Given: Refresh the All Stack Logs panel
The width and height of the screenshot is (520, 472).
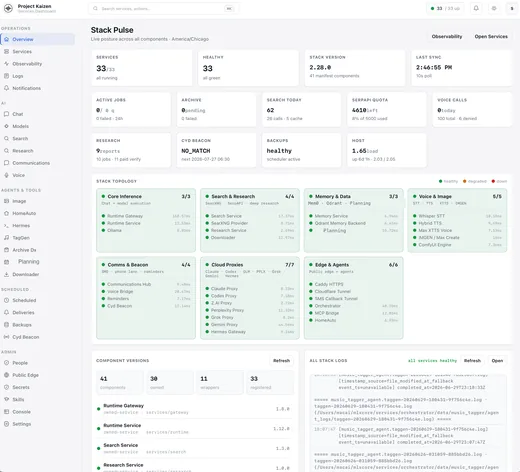Looking at the screenshot, I should coord(472,361).
